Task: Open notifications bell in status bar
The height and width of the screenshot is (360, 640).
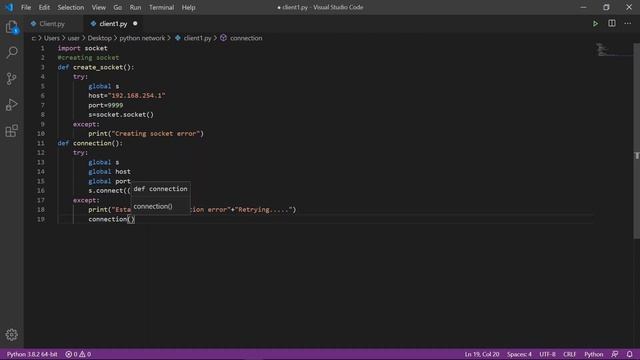Action: tap(630, 354)
